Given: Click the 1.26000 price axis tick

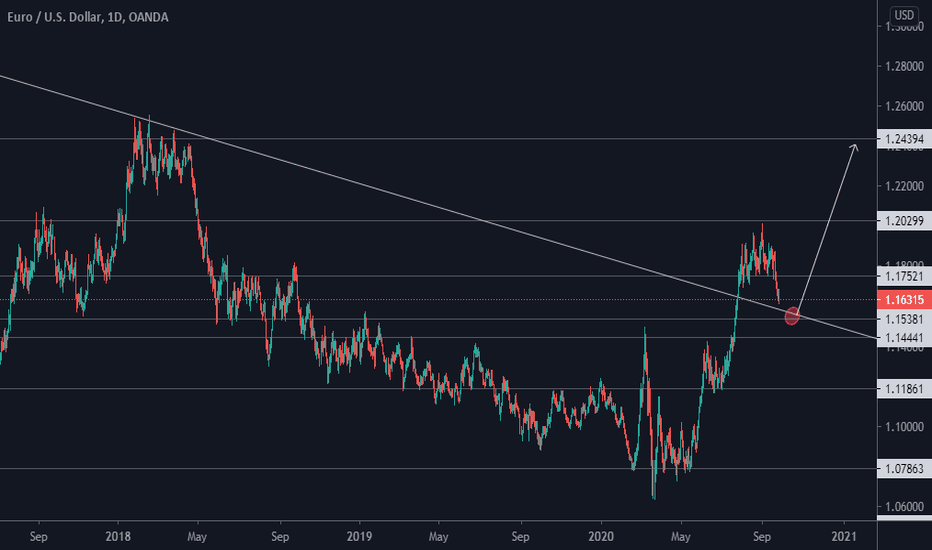Looking at the screenshot, I should pos(904,106).
